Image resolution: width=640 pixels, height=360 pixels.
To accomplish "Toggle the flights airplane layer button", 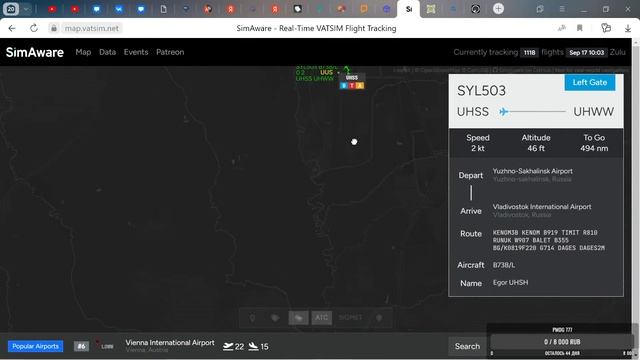I will [298, 318].
